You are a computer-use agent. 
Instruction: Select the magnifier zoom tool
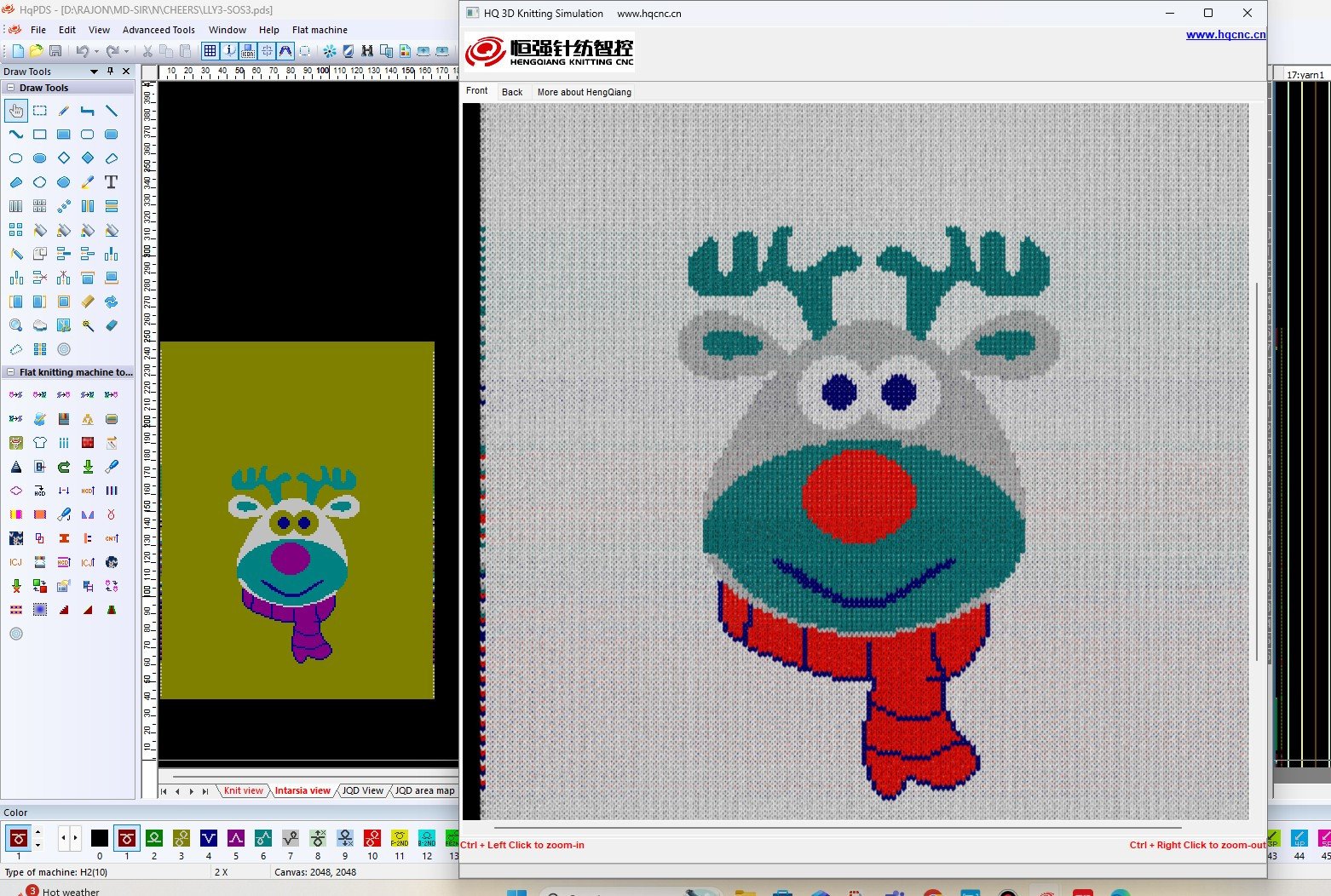(x=16, y=325)
